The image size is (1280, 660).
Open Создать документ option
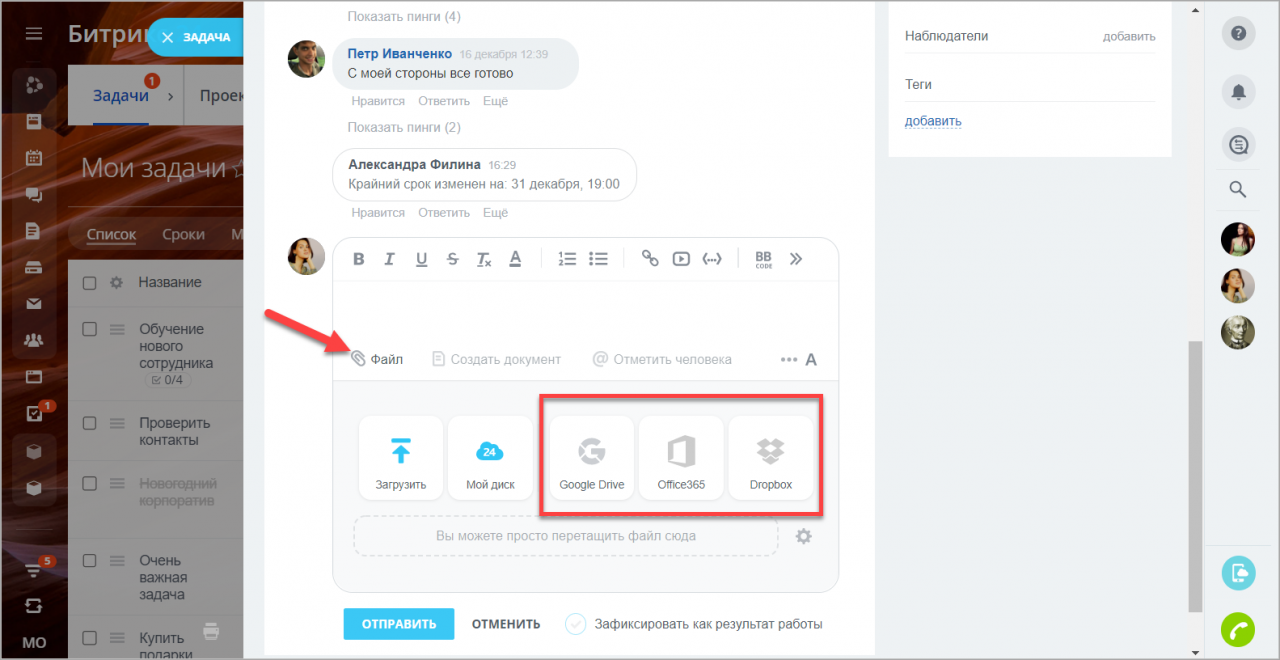[496, 359]
